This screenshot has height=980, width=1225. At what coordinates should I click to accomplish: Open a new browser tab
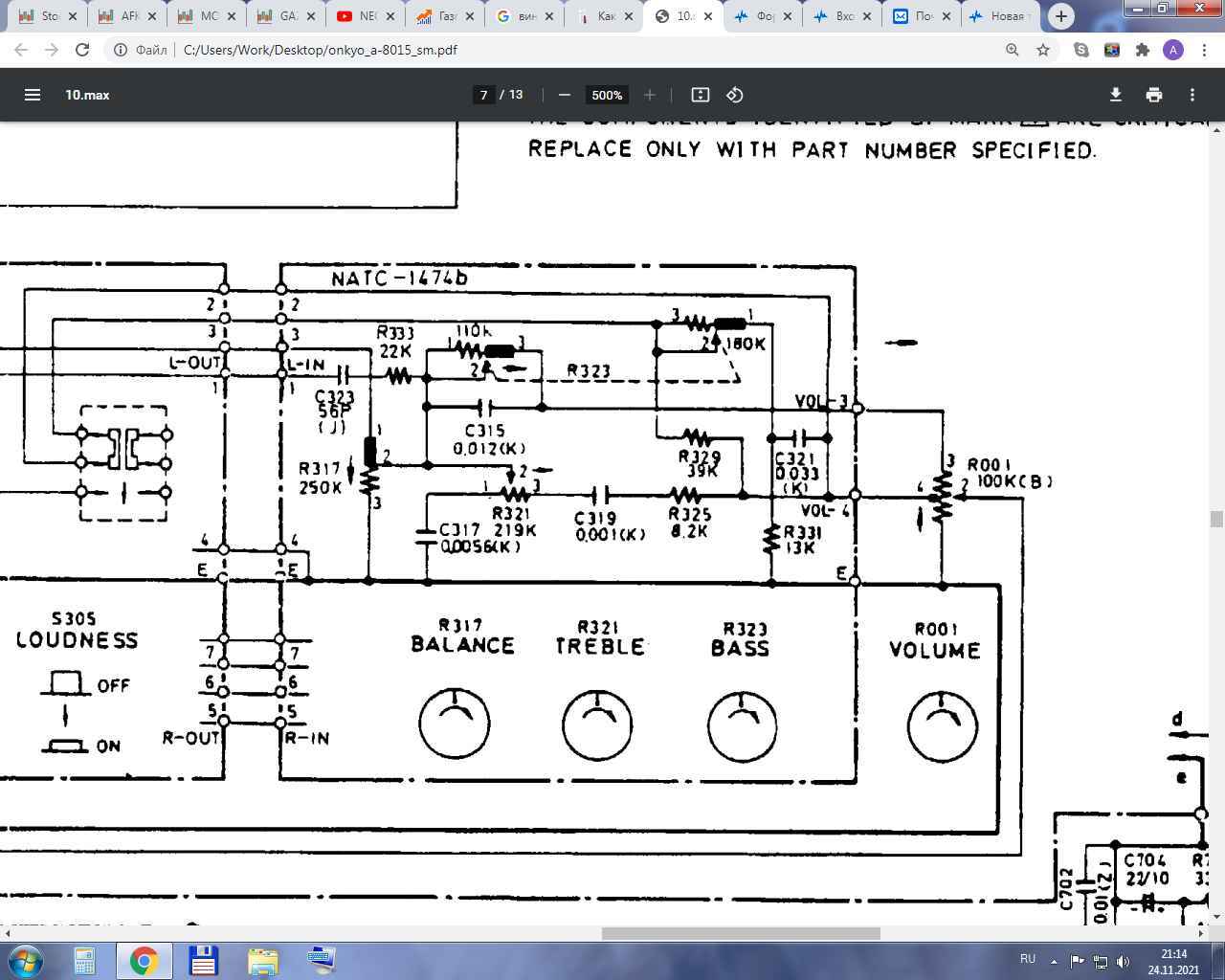coord(1060,16)
